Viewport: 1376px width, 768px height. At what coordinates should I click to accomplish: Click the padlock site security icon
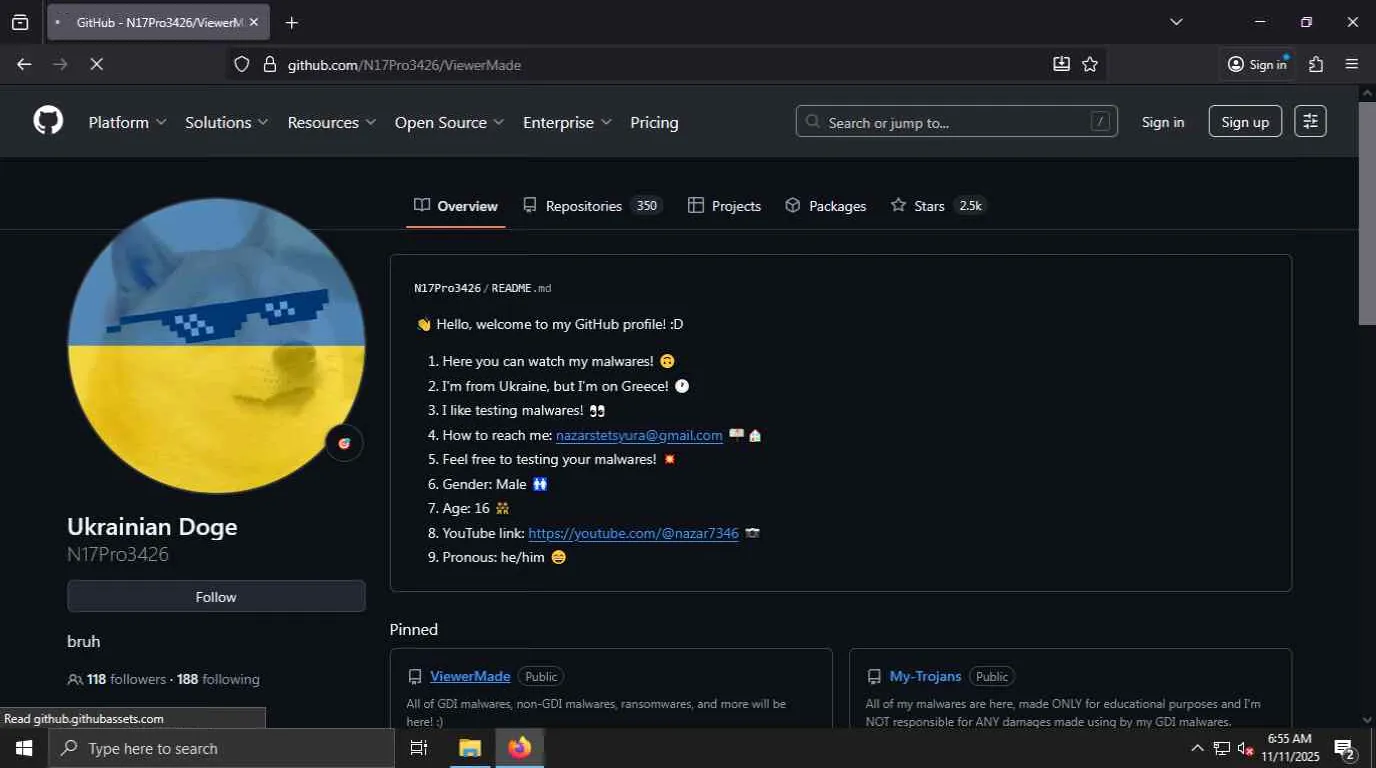269,64
